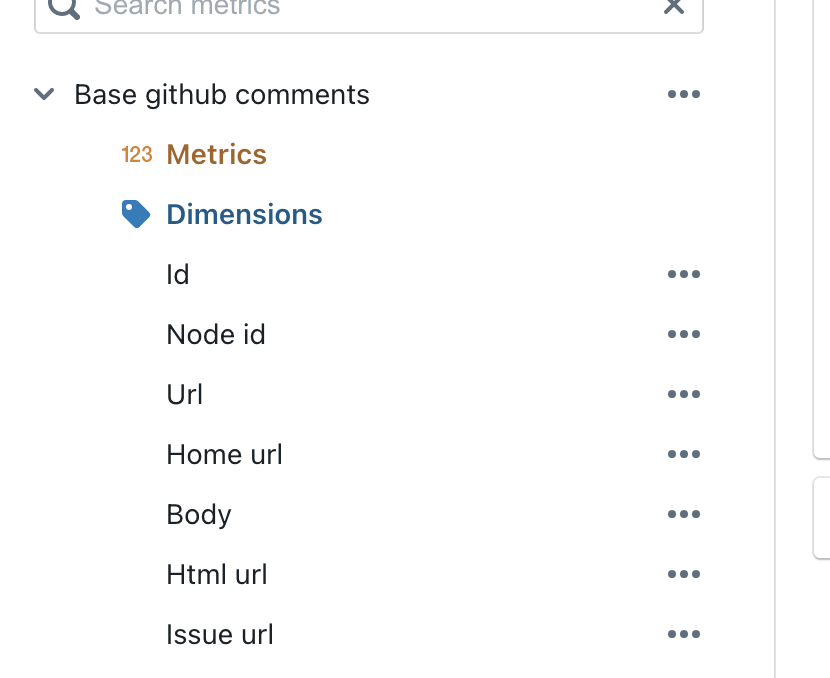Open the three-dot menu for Html url
Screen dimensions: 830x678
pyautogui.click(x=684, y=574)
